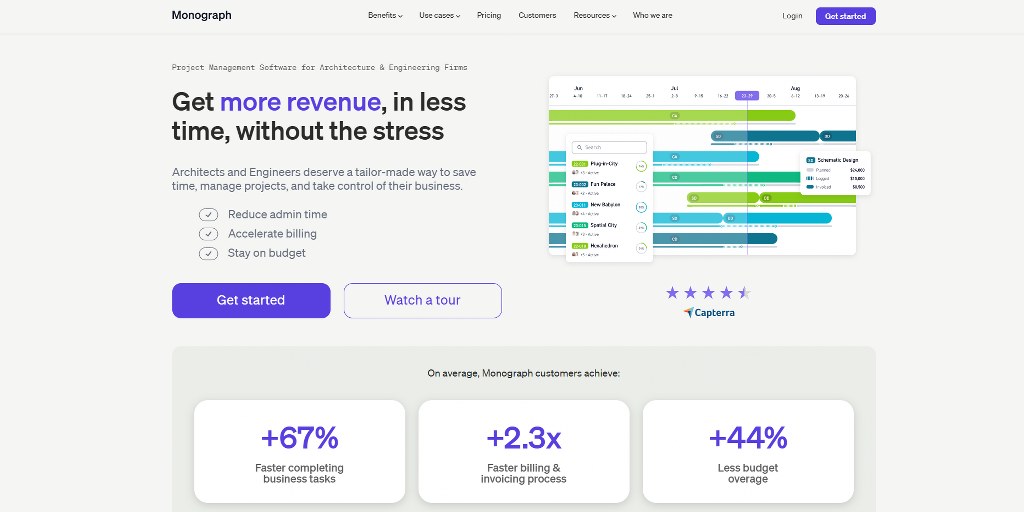This screenshot has width=1024, height=512.
Task: Click the Fun Palace project row
Action: 609,188
